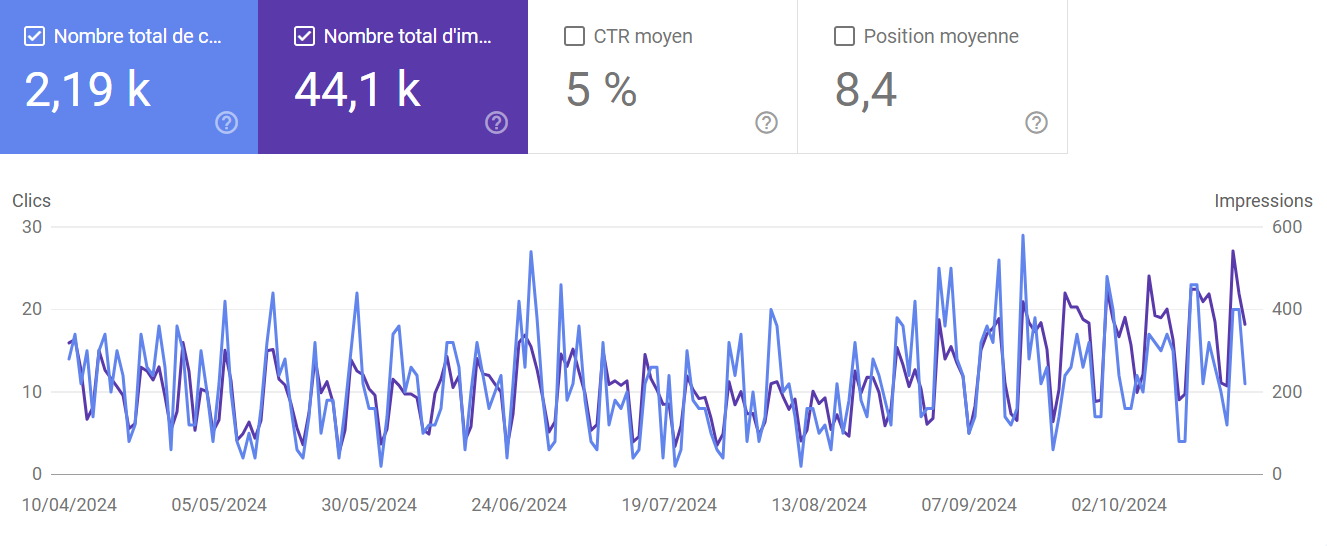Screen dimensions: 1327x546
Task: Click the 02/10/2024 date label
Action: pyautogui.click(x=1119, y=505)
